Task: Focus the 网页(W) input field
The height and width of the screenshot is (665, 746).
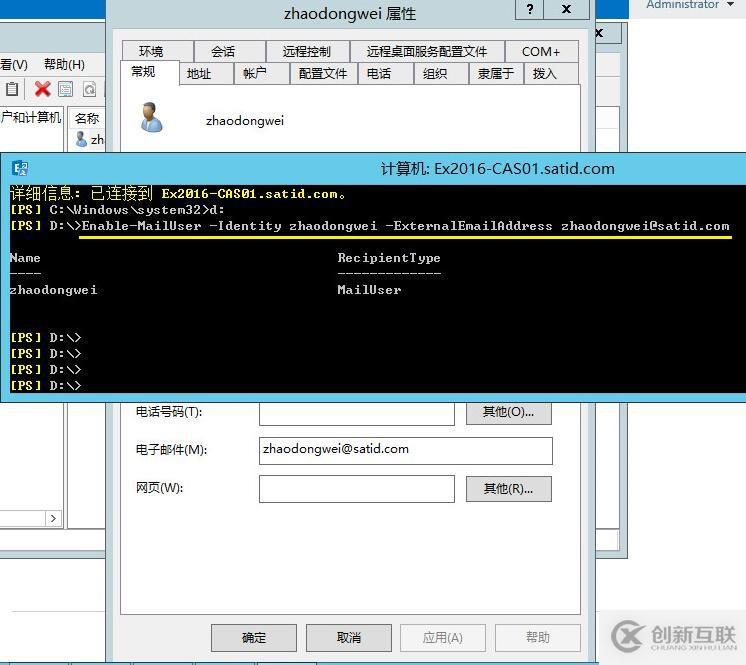Action: [x=357, y=489]
